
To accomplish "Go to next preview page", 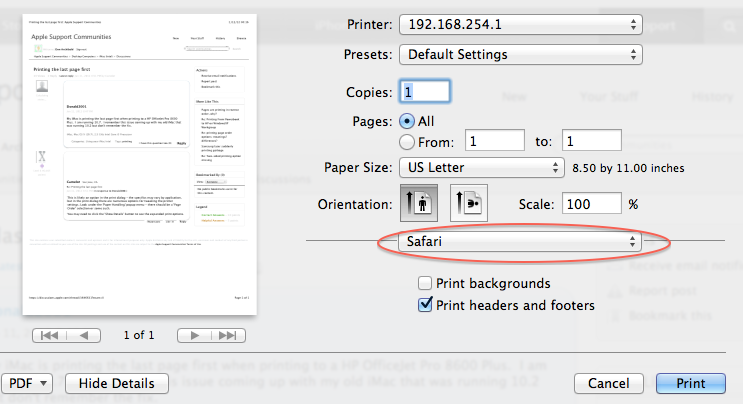I will 194,335.
